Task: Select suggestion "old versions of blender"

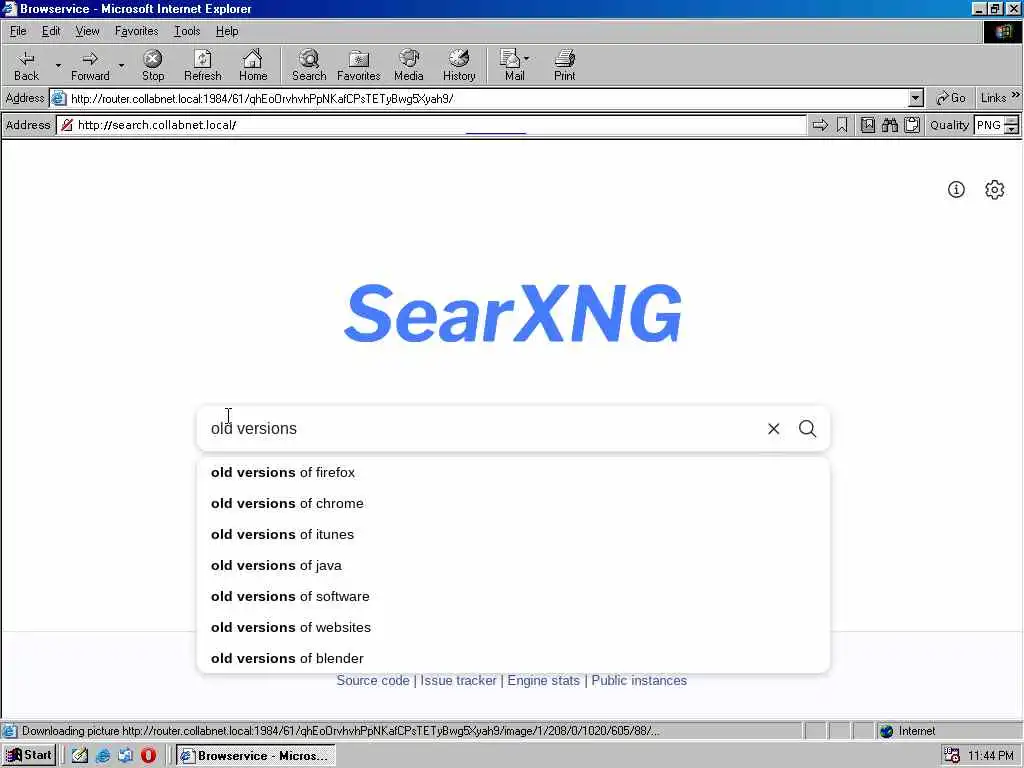Action: pos(513,658)
